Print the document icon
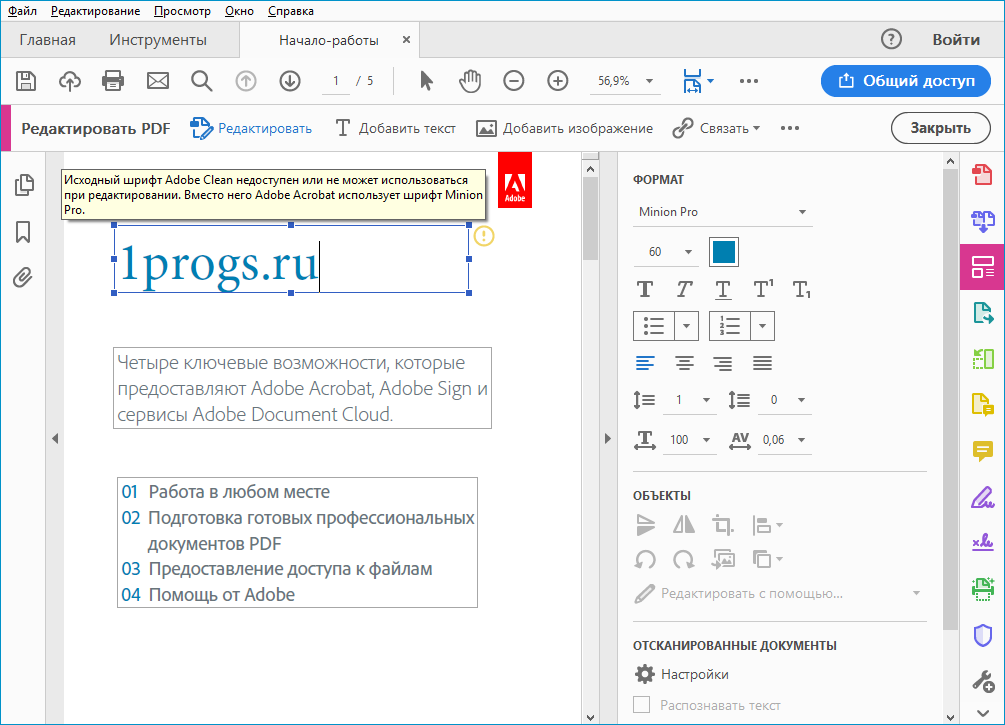This screenshot has width=1005, height=725. coord(113,81)
